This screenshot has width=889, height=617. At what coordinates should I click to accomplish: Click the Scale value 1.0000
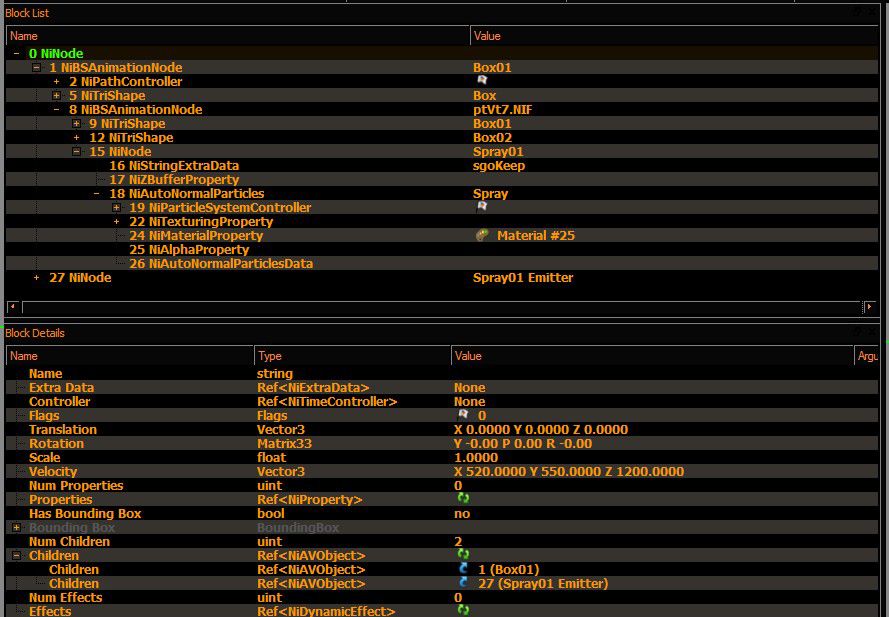tap(476, 457)
